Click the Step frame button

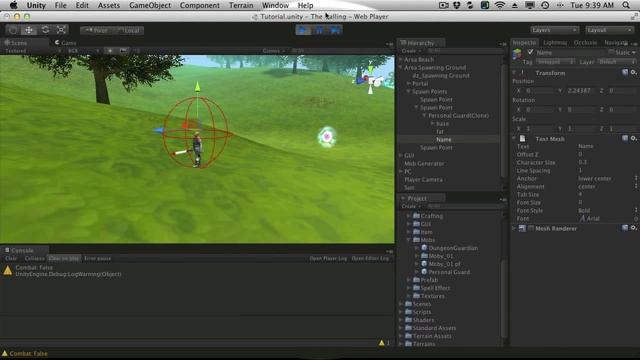coord(335,30)
